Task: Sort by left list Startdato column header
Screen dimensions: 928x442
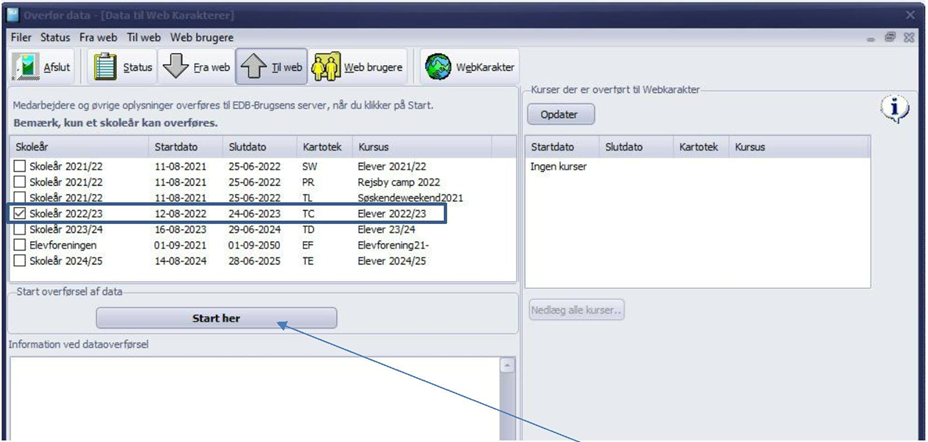Action: [x=185, y=147]
